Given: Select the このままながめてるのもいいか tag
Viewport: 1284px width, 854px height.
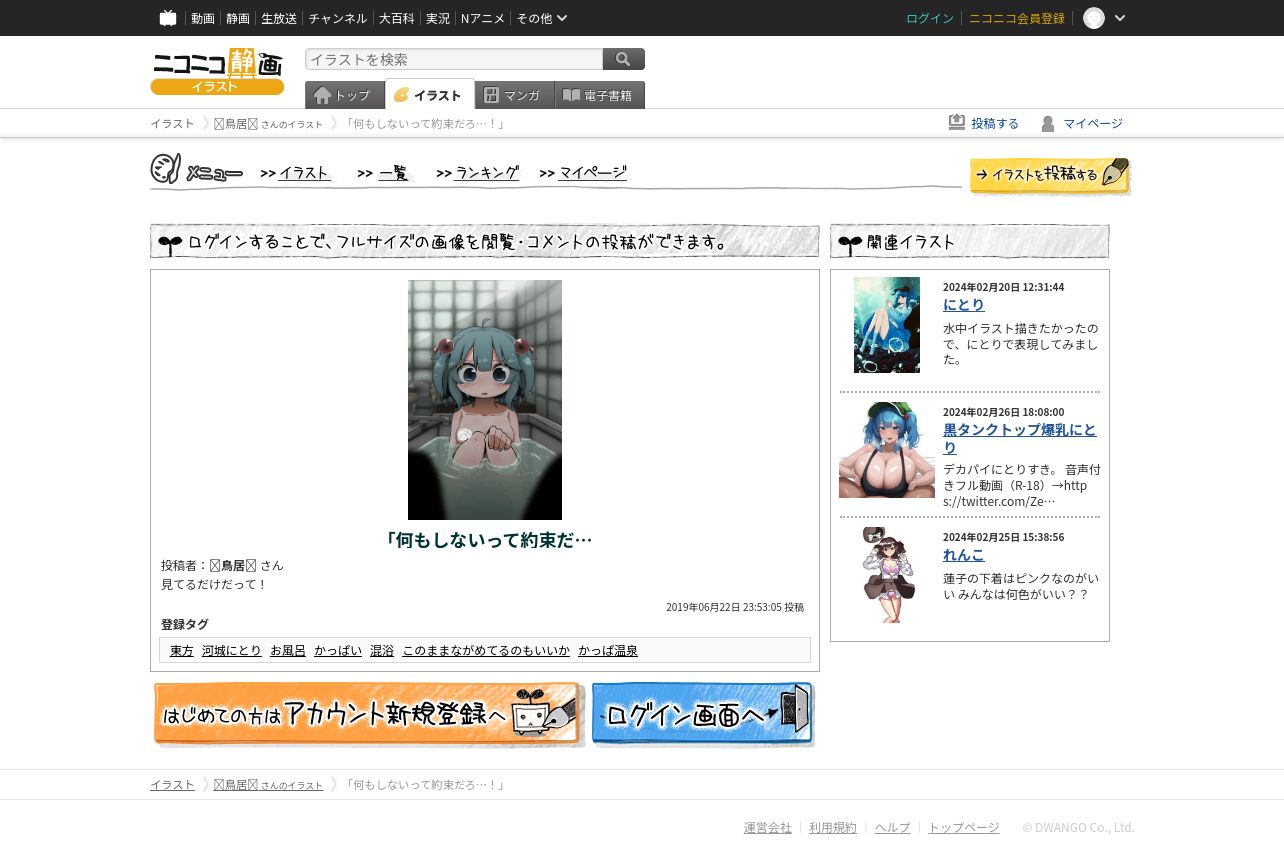Looking at the screenshot, I should [486, 651].
